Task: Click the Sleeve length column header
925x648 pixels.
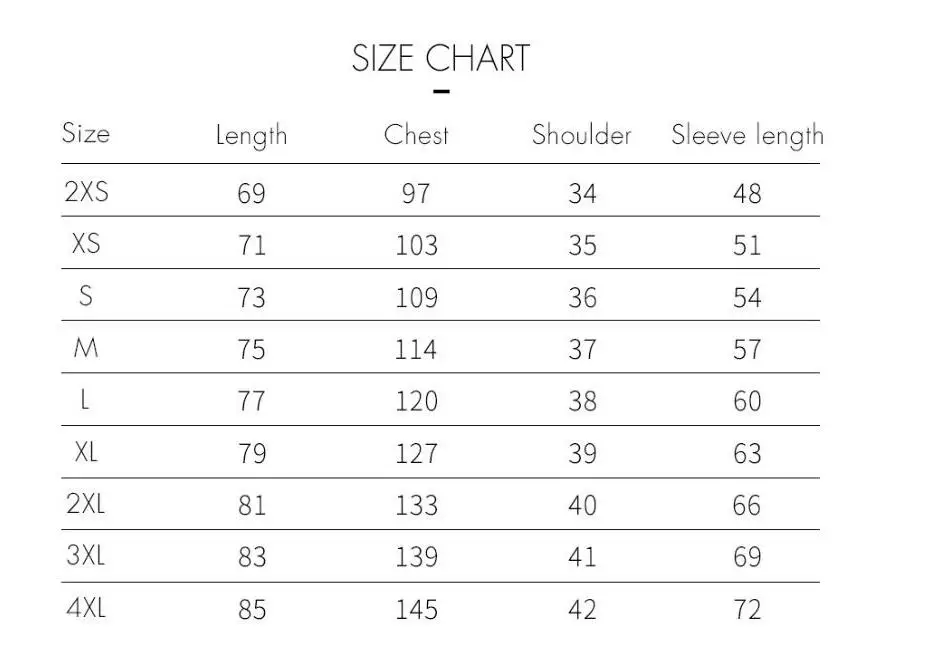Action: coord(747,136)
